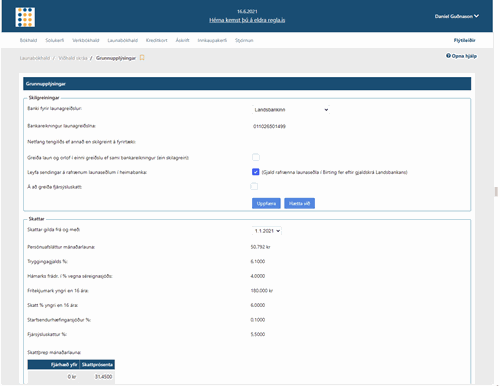Bookmark the Grunnupplýsingar page
Viewport: 500px width, 386px height.
[x=142, y=58]
